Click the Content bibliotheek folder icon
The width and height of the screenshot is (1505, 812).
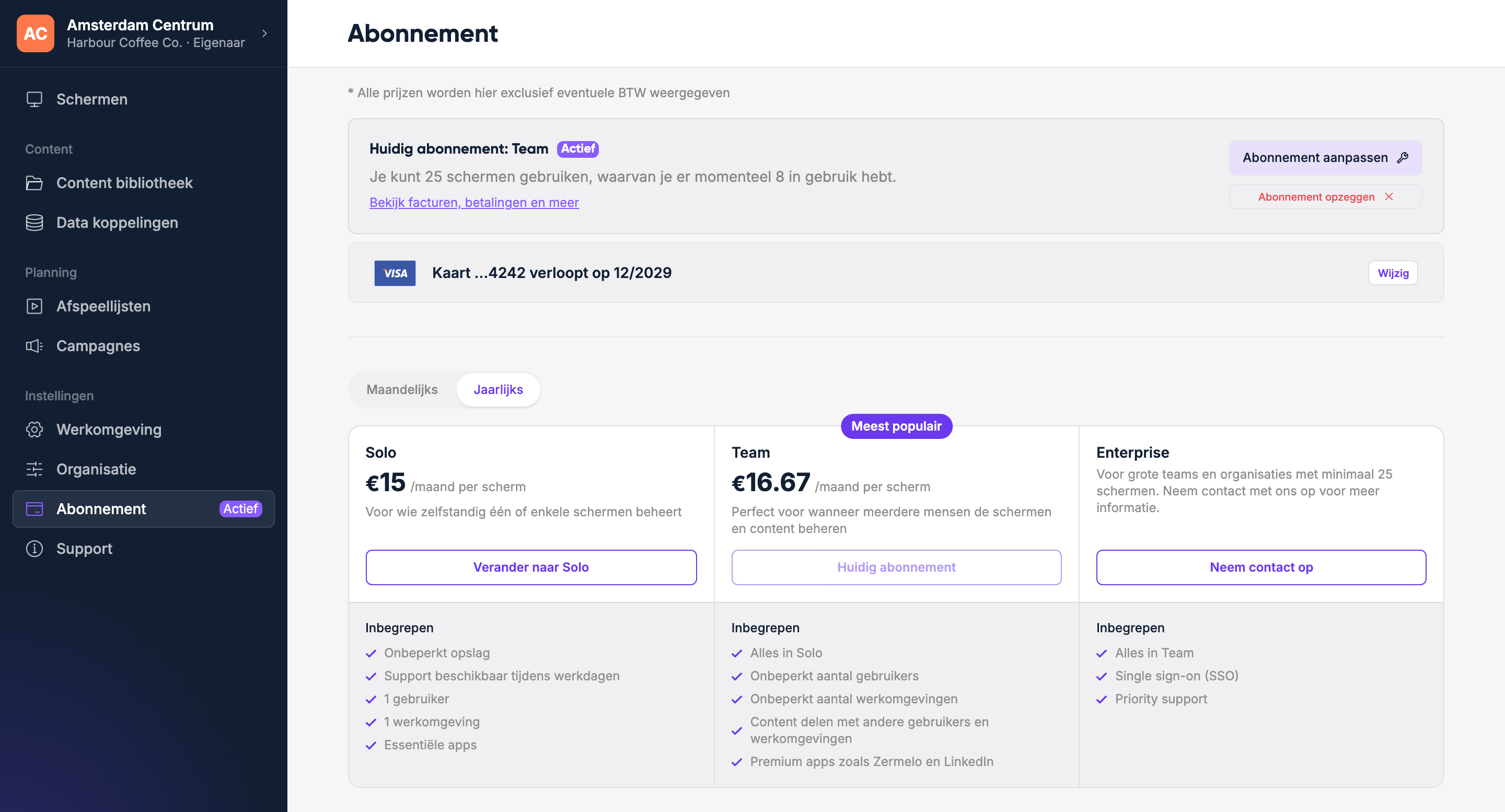coord(34,183)
